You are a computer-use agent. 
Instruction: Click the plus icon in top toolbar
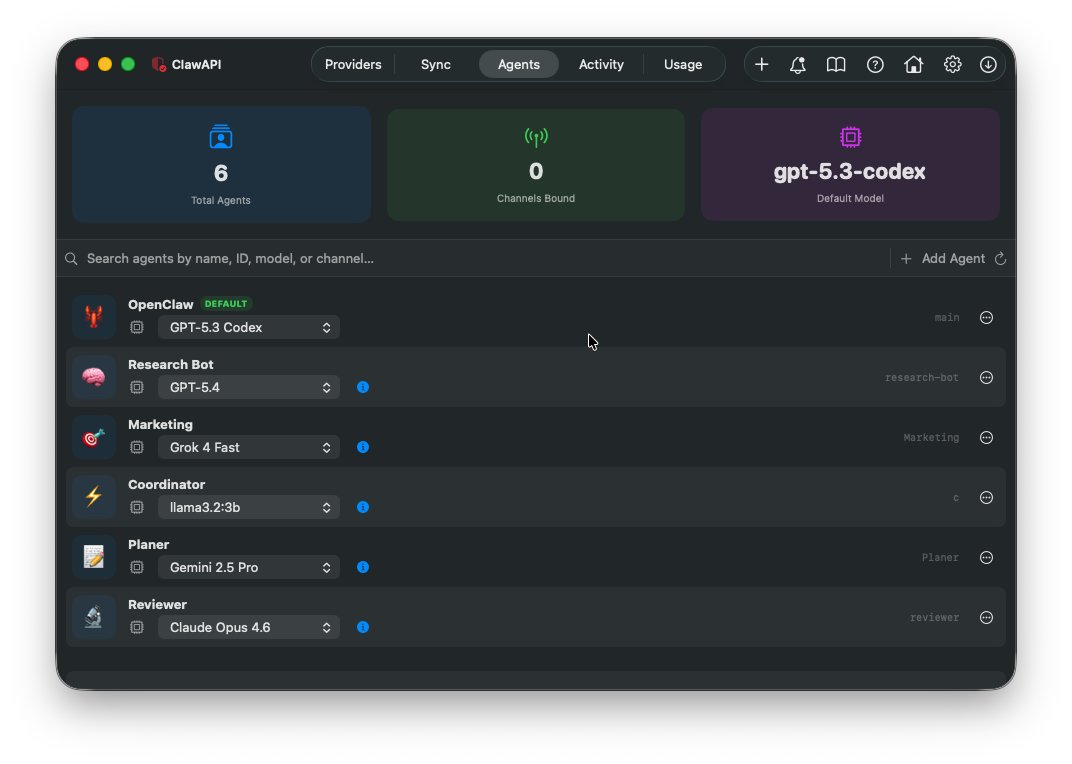[761, 64]
